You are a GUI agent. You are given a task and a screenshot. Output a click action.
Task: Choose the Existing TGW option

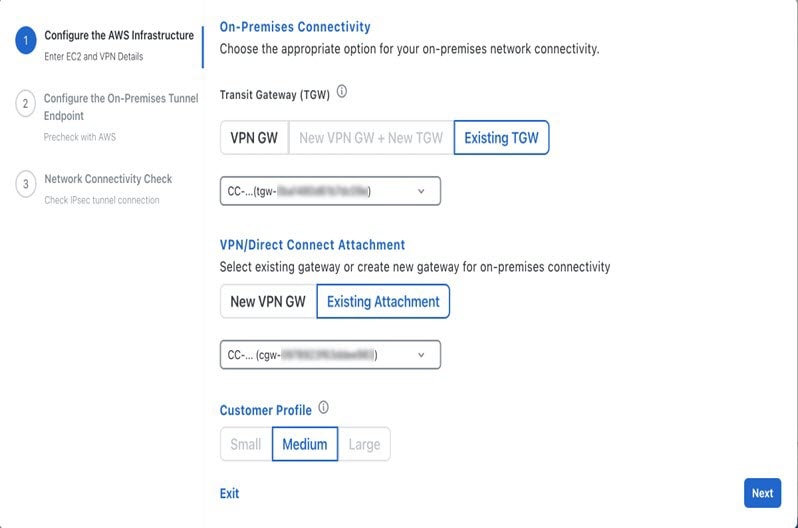(501, 138)
